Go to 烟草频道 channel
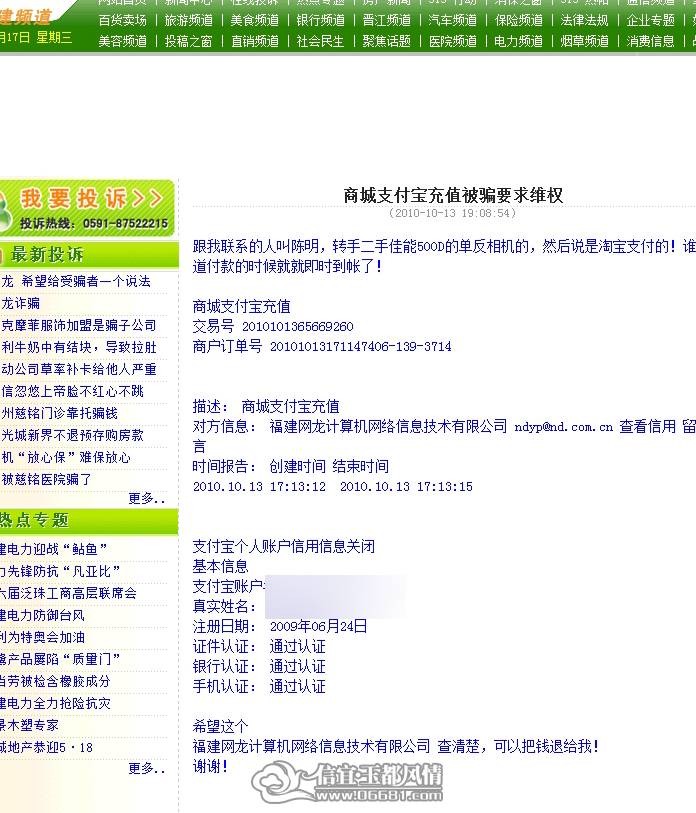 click(584, 41)
